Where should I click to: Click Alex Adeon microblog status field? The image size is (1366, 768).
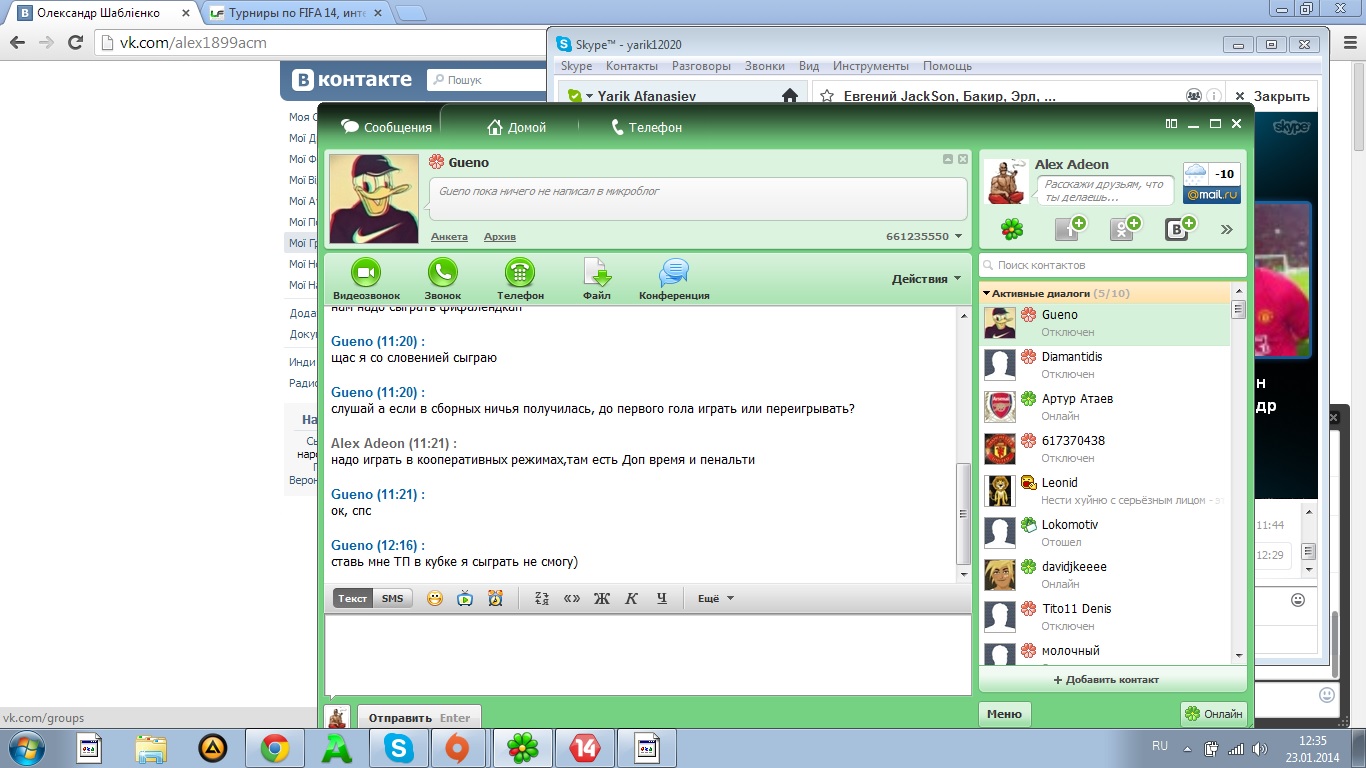(x=1105, y=190)
